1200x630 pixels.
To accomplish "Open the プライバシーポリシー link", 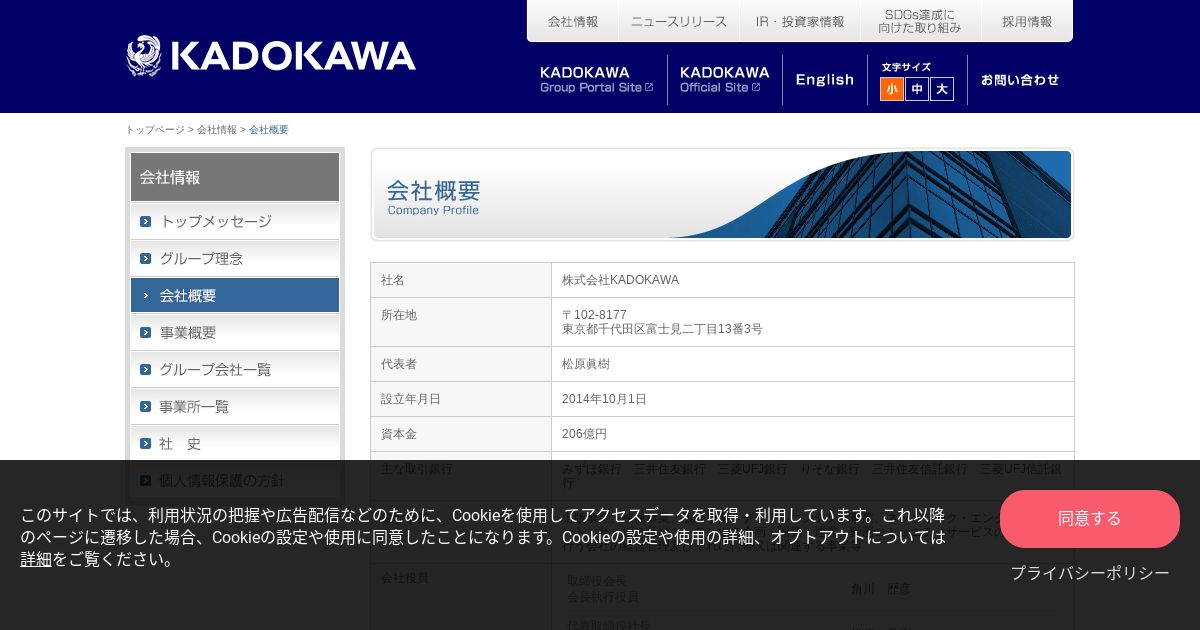I will 1090,573.
